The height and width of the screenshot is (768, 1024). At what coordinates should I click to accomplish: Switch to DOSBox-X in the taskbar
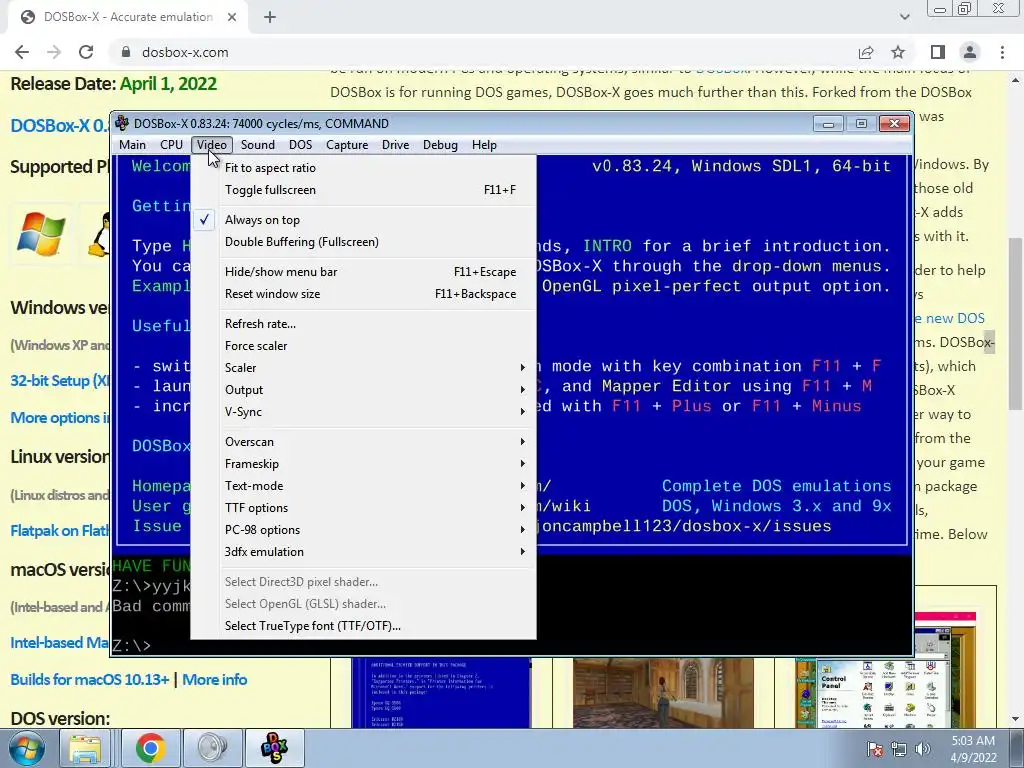(x=274, y=748)
